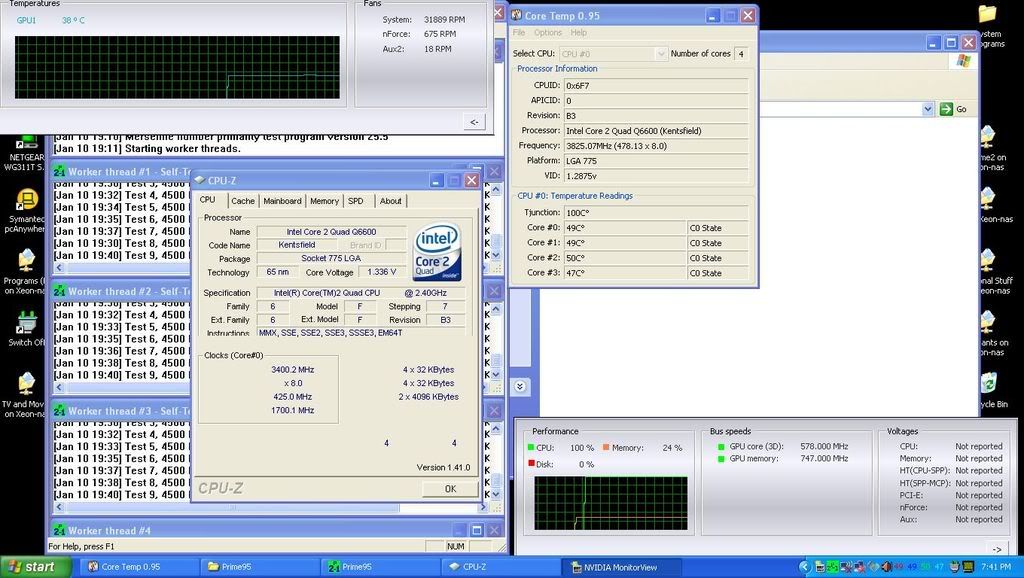Click the Windows start button
The width and height of the screenshot is (1024, 578).
coord(35,567)
